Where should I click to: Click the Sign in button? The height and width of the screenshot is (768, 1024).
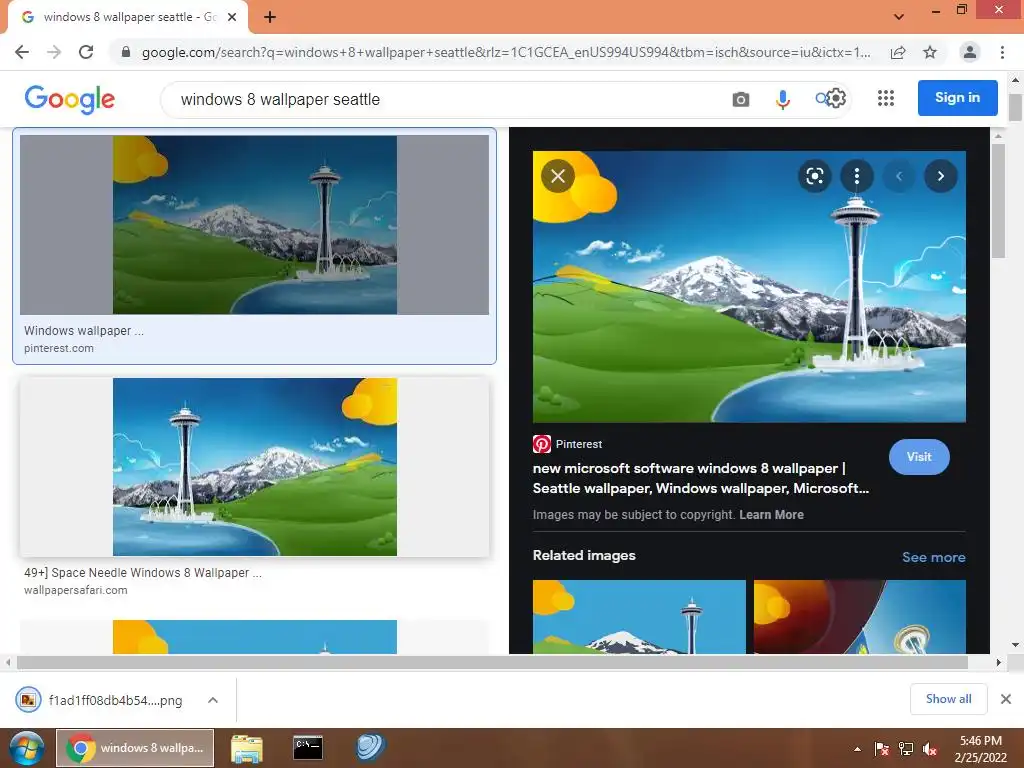pyautogui.click(x=957, y=98)
